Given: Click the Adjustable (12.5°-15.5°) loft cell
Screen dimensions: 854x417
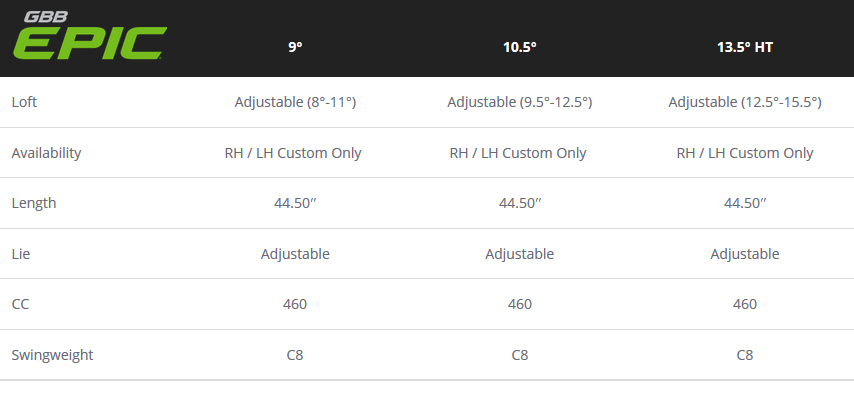Looking at the screenshot, I should (x=745, y=102).
